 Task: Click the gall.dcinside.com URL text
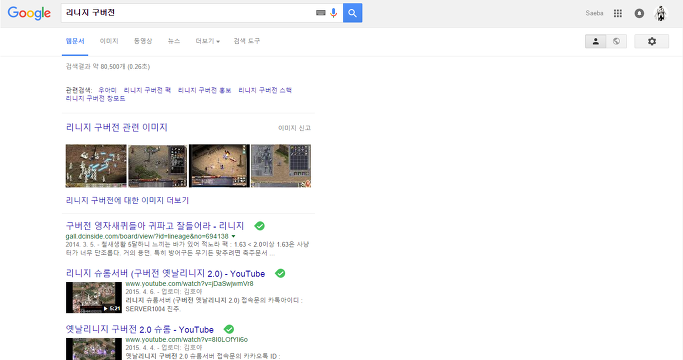[147, 237]
